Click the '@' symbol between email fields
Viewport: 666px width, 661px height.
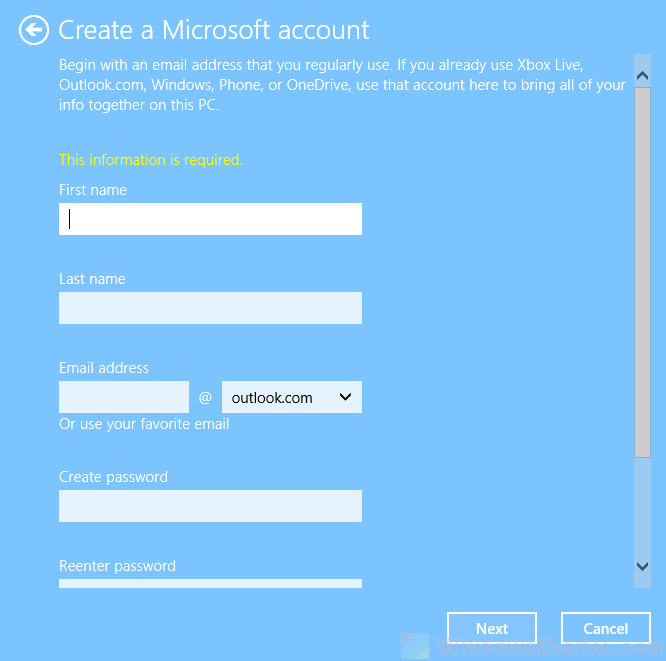205,398
